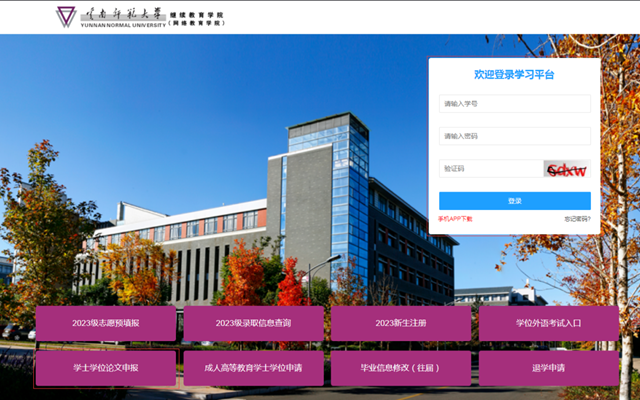Open 2023级录取信息查询
The width and height of the screenshot is (640, 400).
click(253, 323)
